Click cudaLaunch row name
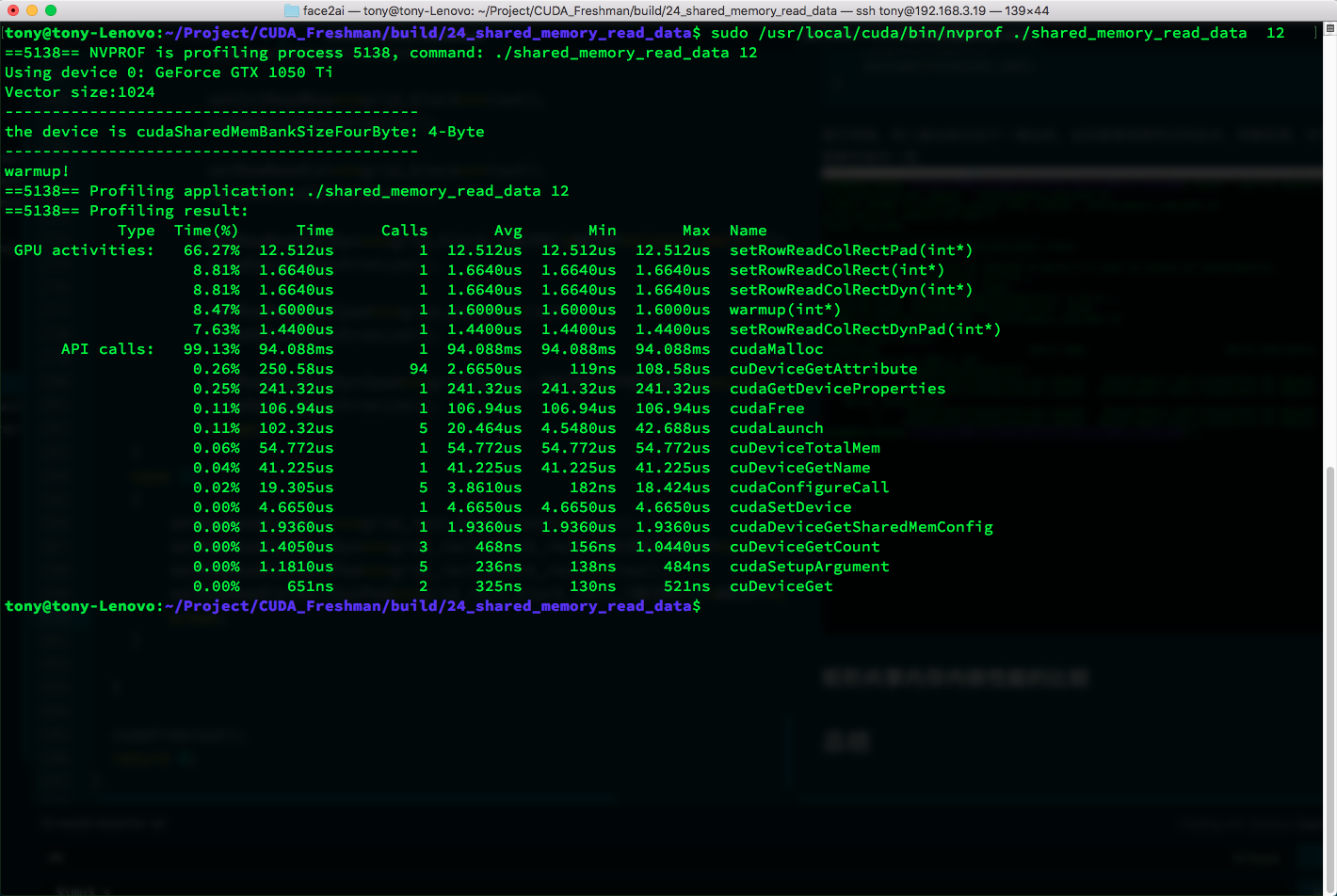Screen dimensions: 1337x896 (x=776, y=428)
